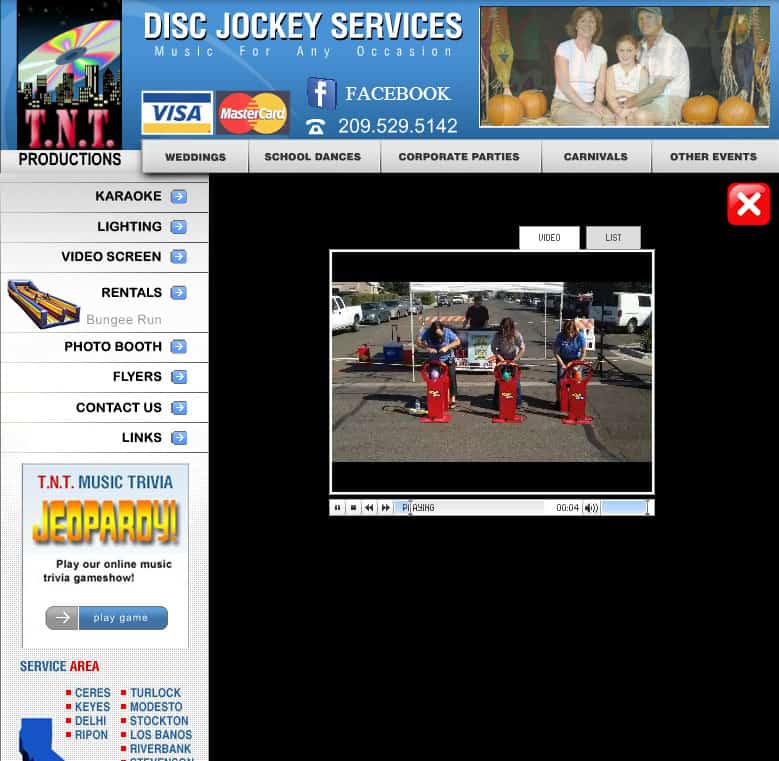Select Modesto in service area

coord(156,707)
